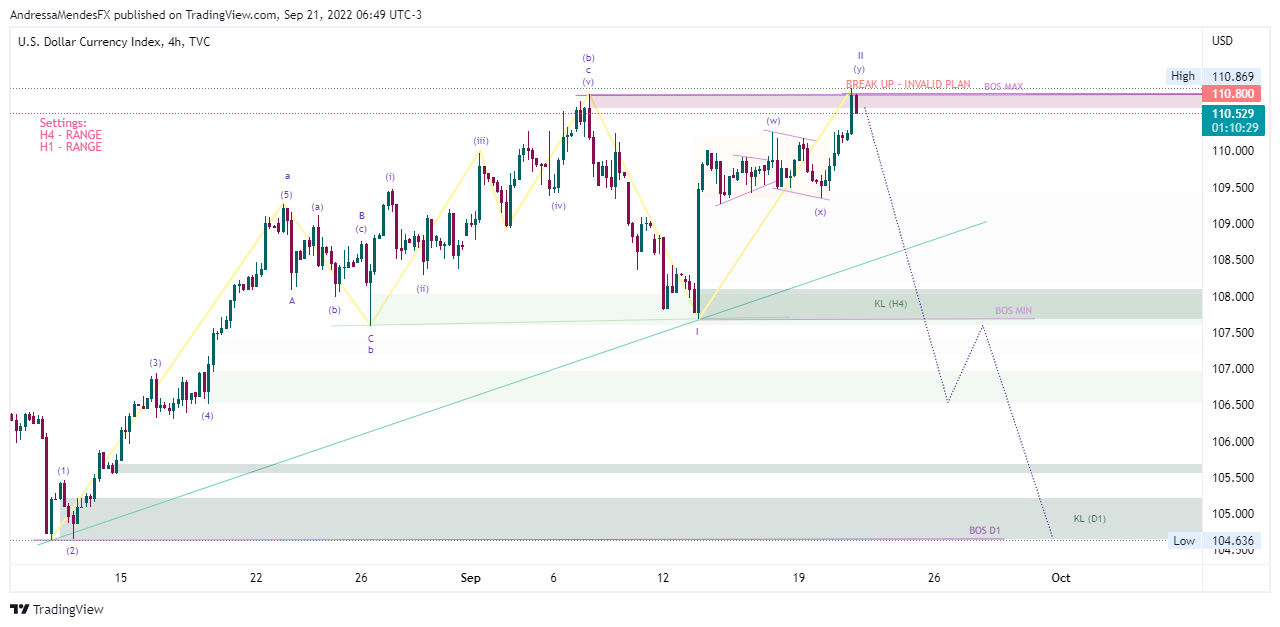The height and width of the screenshot is (627, 1280).
Task: Click the 108.500 price axis value
Action: coord(1233,260)
